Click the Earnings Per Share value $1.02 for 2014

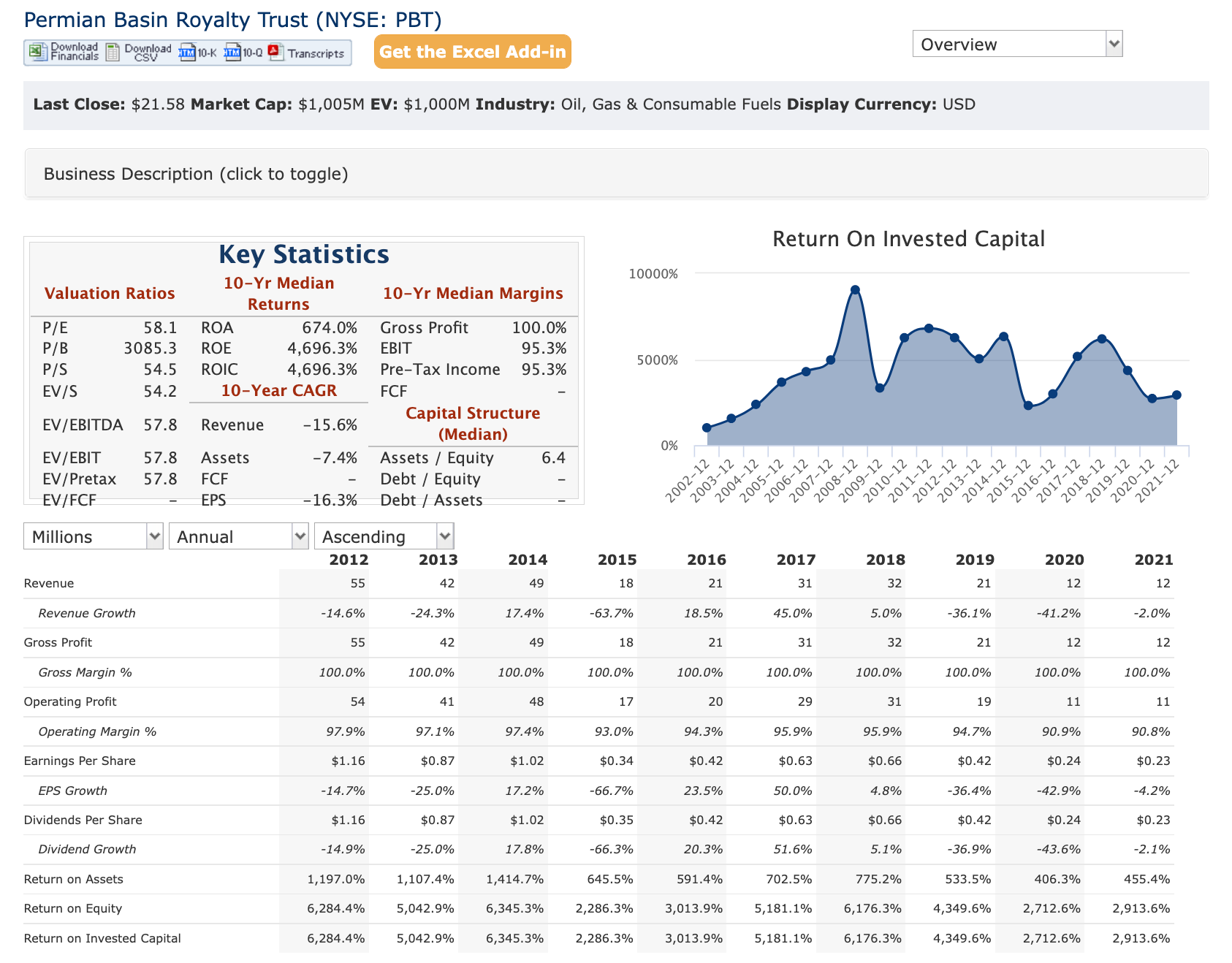click(x=527, y=761)
